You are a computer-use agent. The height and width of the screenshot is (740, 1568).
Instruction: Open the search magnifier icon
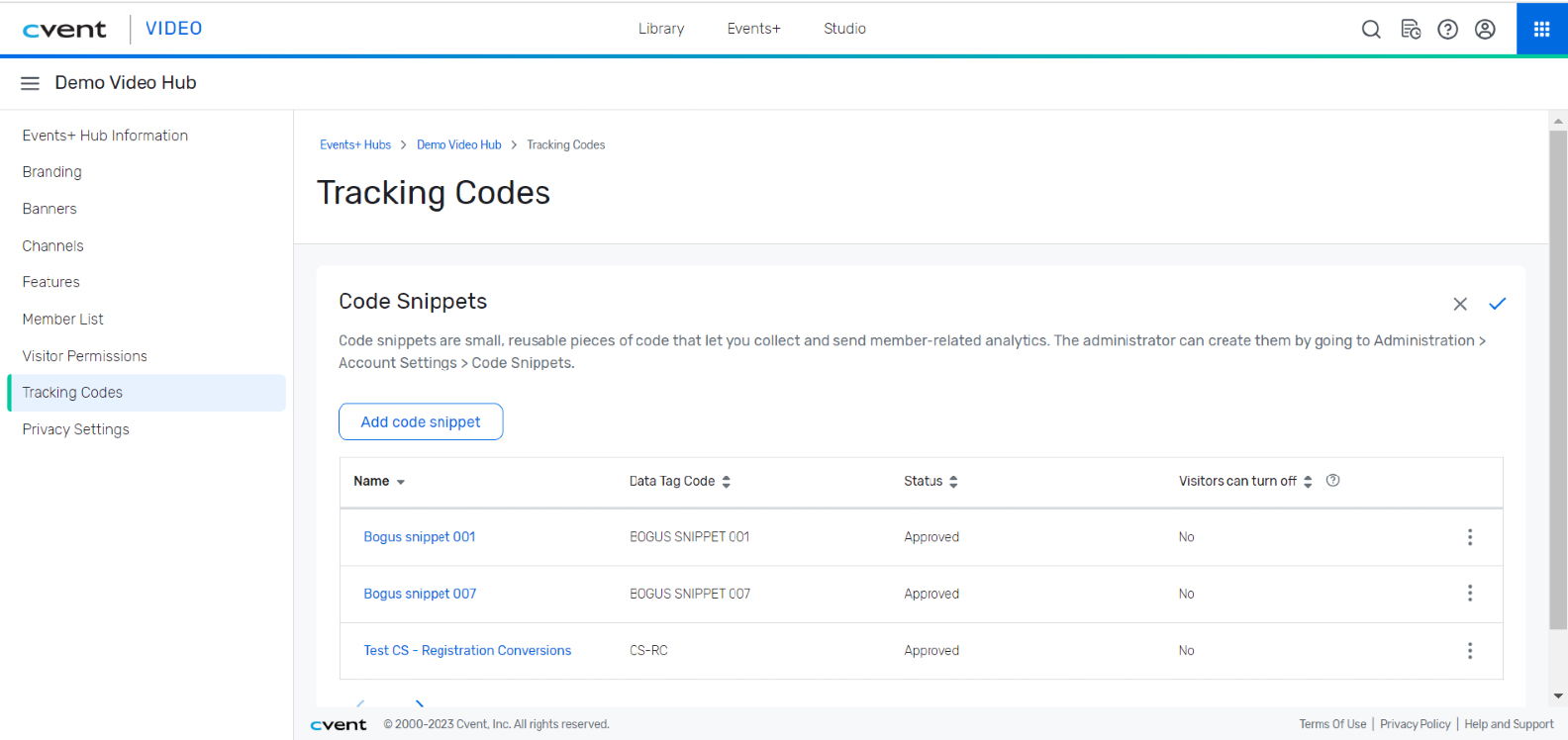point(1371,30)
